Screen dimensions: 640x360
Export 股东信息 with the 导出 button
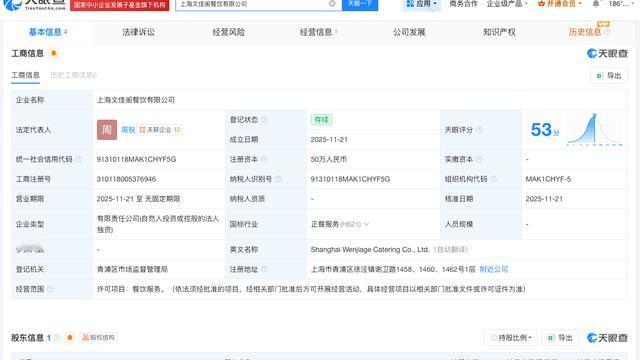[560, 338]
